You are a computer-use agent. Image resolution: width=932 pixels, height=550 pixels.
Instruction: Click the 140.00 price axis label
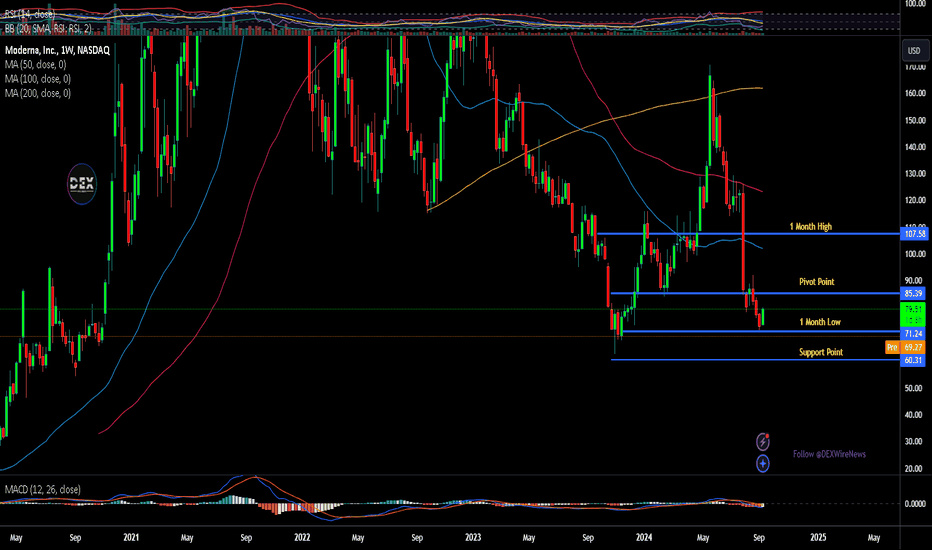pyautogui.click(x=915, y=147)
